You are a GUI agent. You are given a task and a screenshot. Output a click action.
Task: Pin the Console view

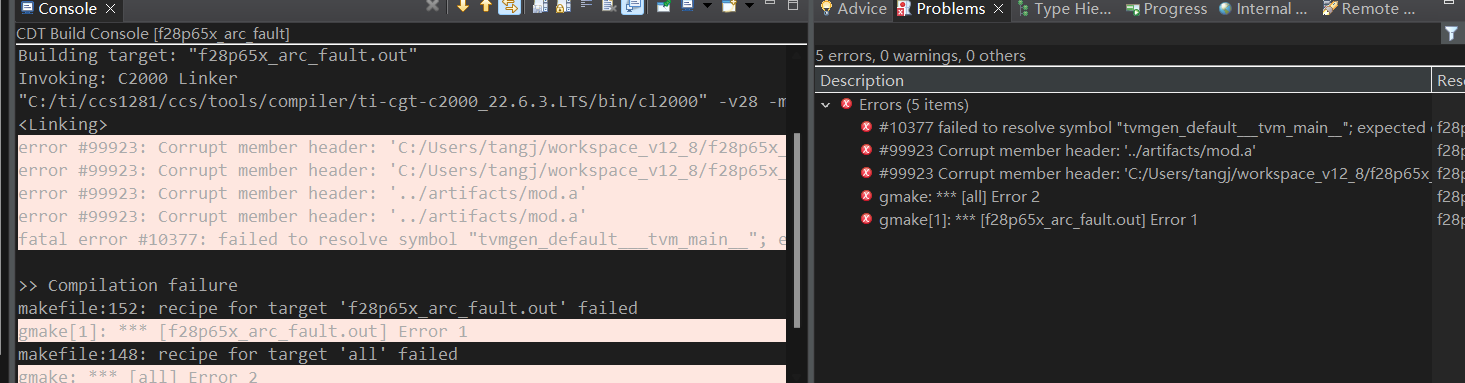pyautogui.click(x=664, y=6)
